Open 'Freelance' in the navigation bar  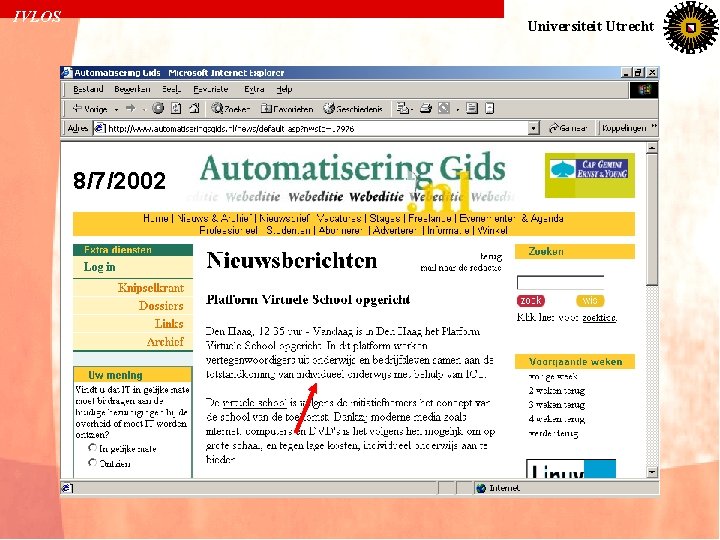point(429,218)
